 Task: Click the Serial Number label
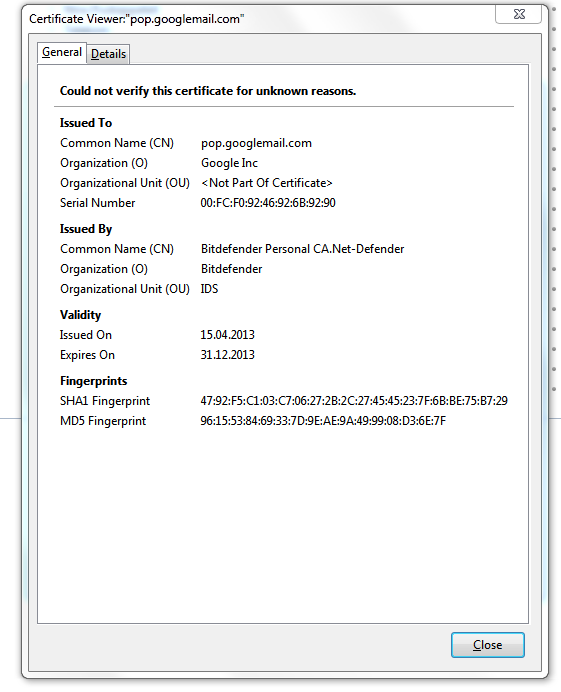coord(98,203)
